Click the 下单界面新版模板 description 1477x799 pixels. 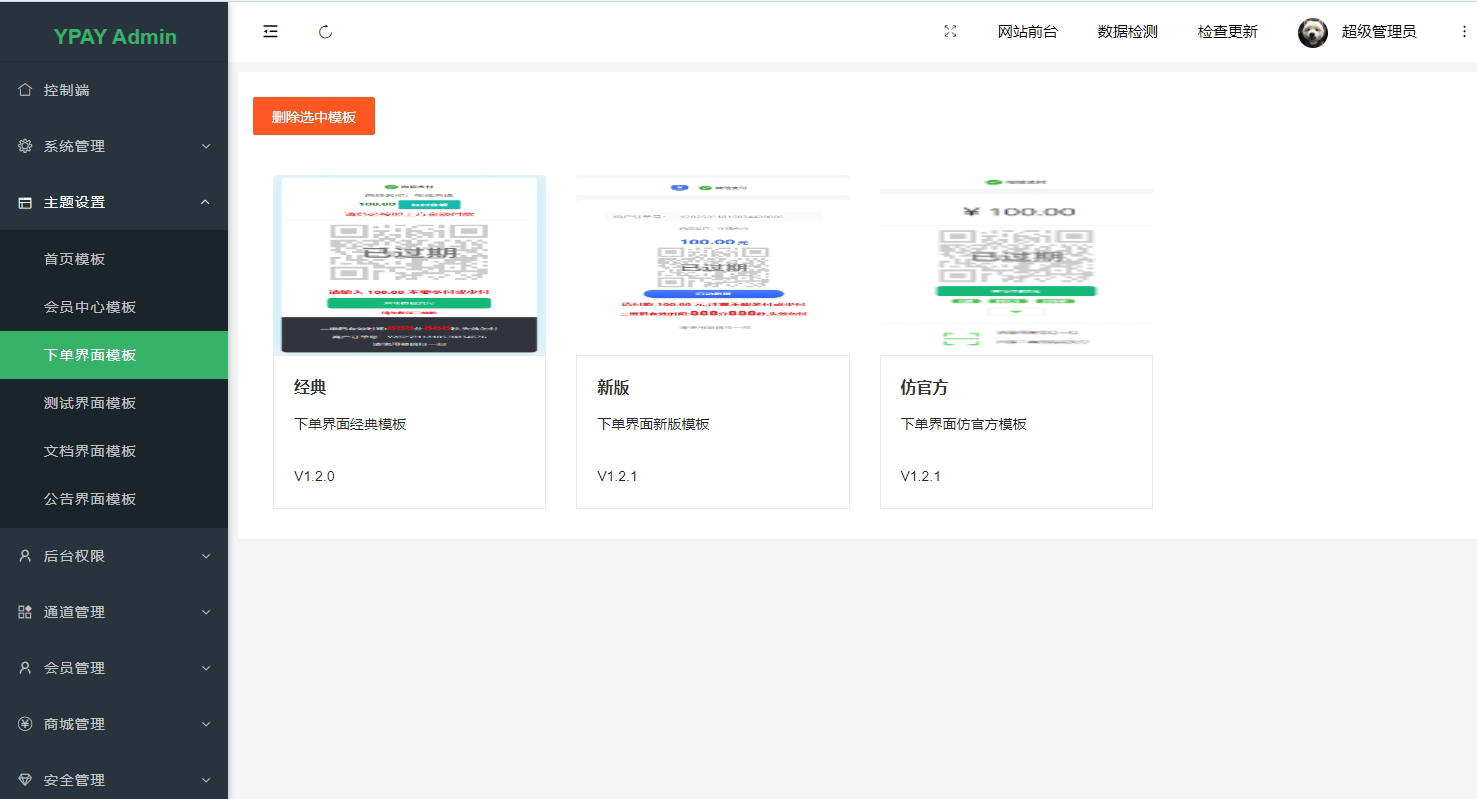[x=653, y=424]
